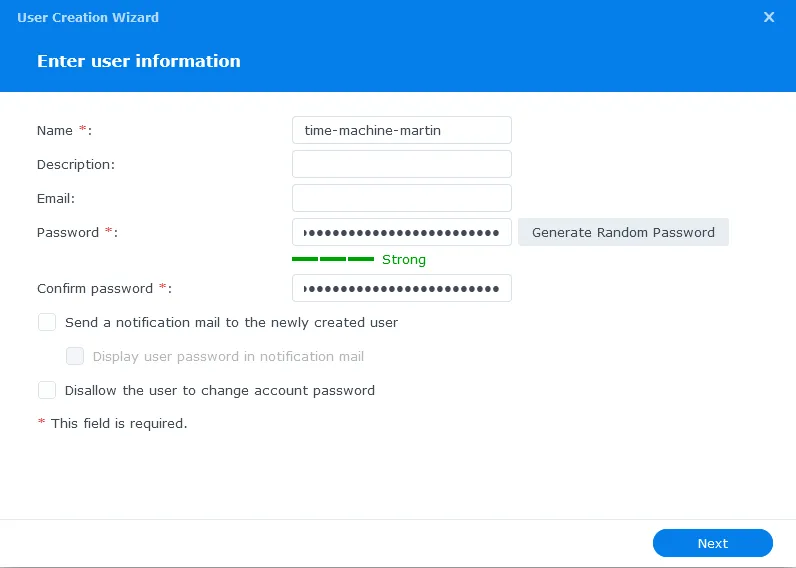Viewport: 796px width, 568px height.
Task: Click the "Confirm password" label
Action: coord(95,289)
